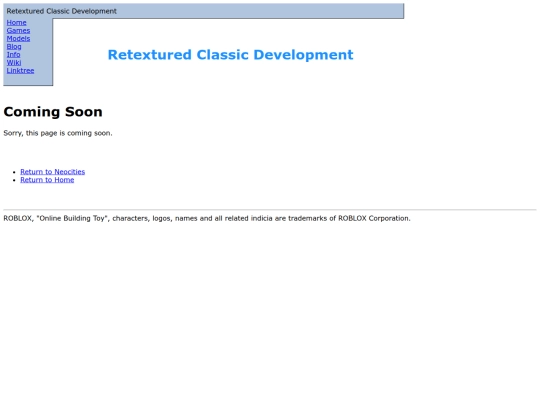
Task: Click the ROBLOX trademark footer text
Action: click(x=207, y=218)
